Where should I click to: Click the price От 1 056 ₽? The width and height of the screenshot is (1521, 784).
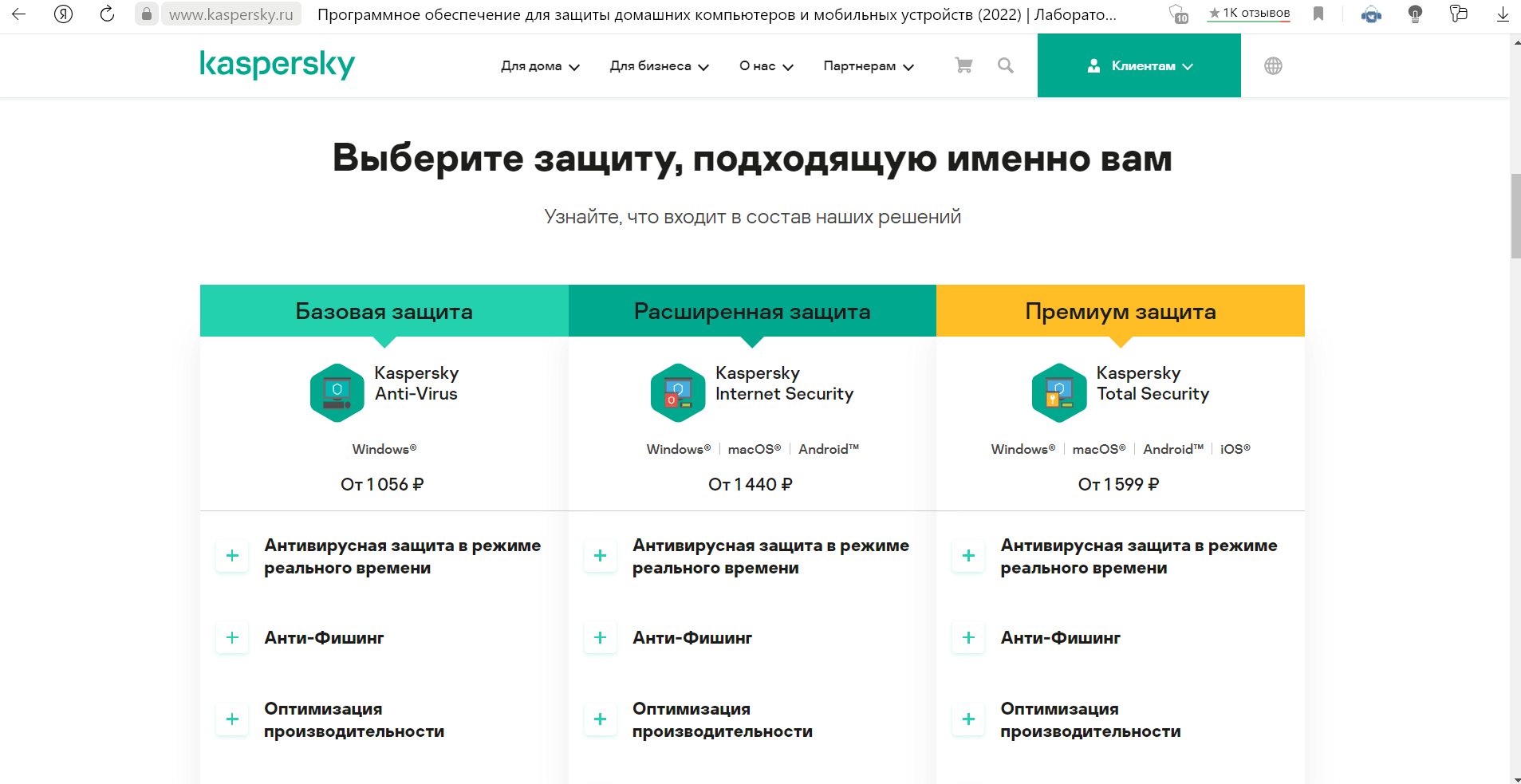(x=382, y=484)
